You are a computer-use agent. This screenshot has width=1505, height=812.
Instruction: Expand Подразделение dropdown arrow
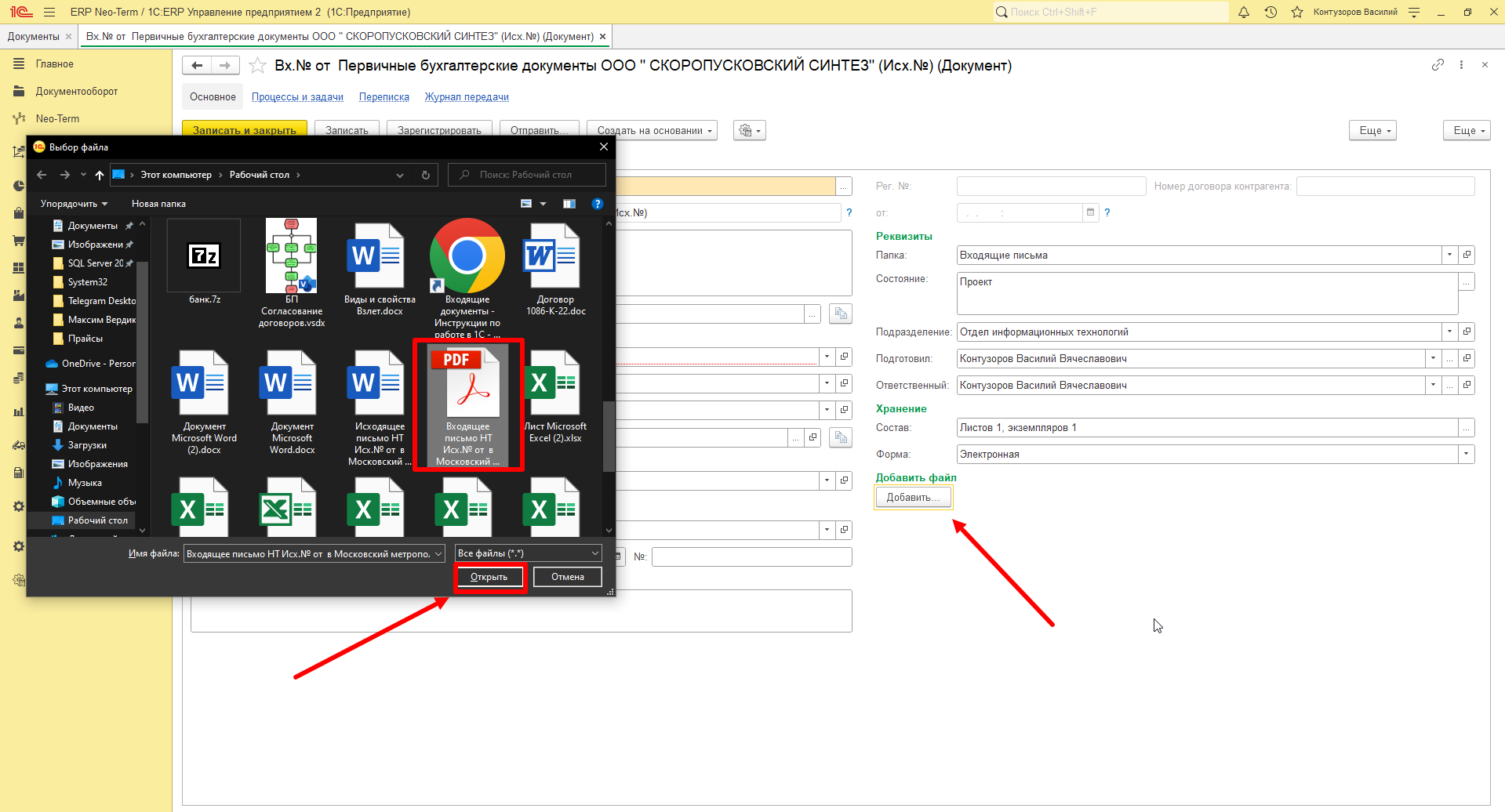[x=1449, y=332]
